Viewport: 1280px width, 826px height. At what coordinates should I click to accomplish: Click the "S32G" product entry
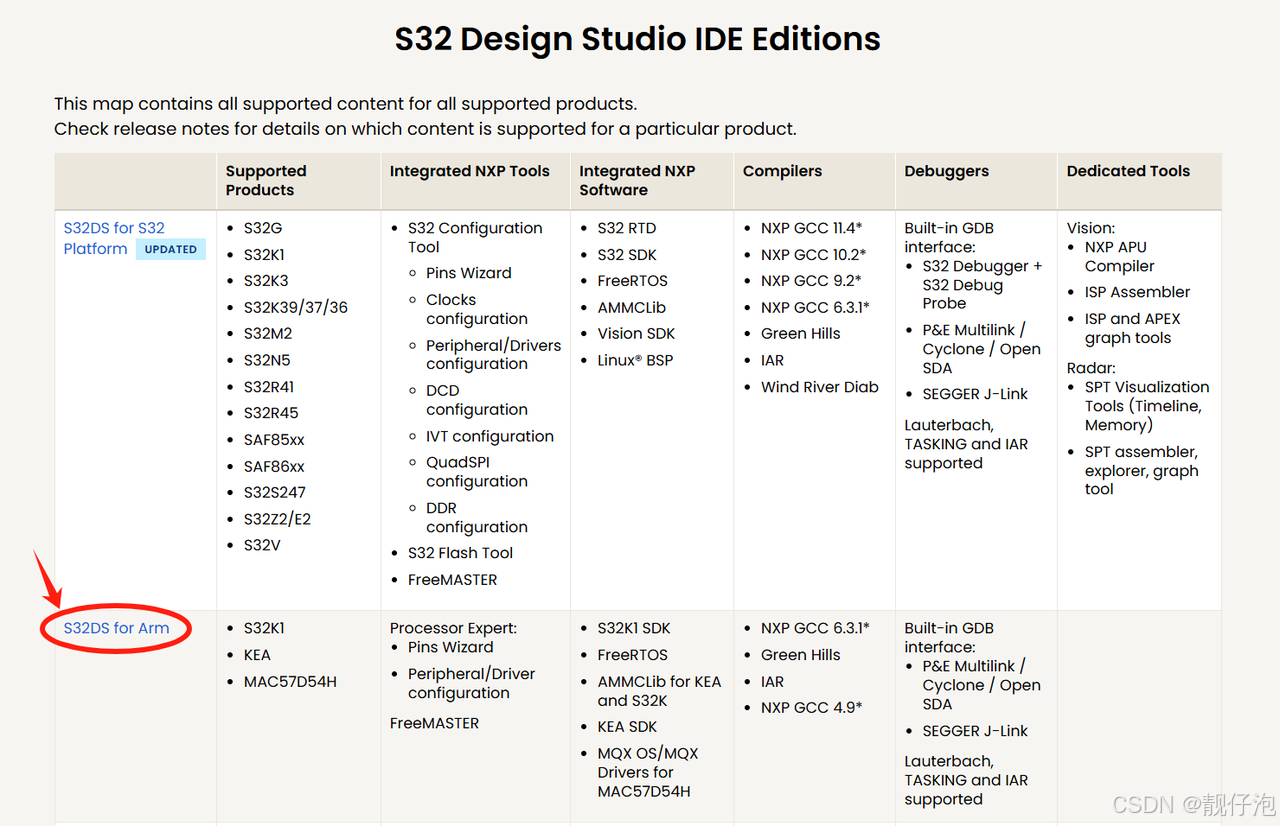coord(262,228)
